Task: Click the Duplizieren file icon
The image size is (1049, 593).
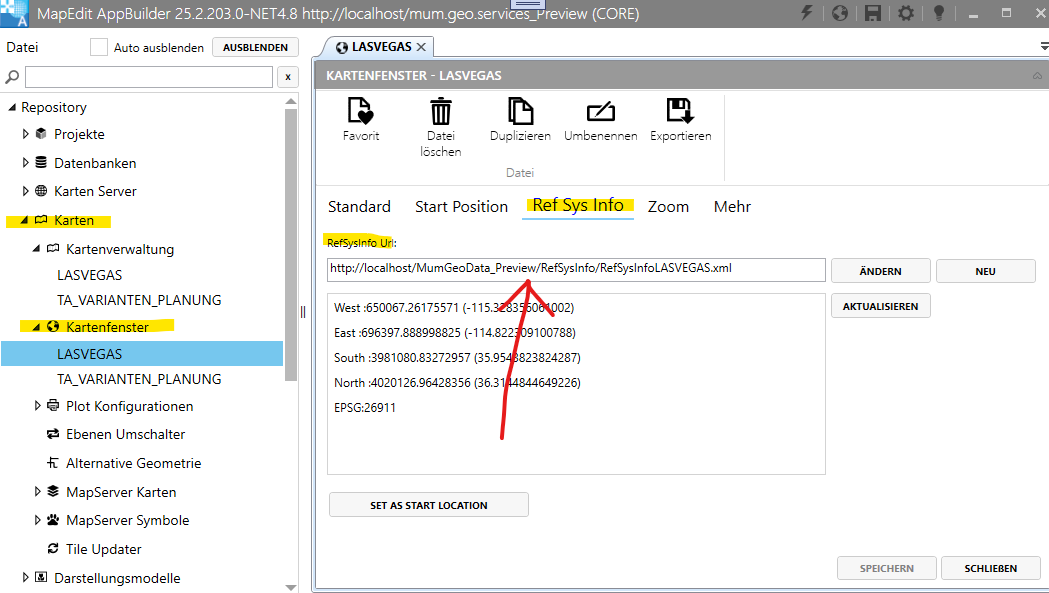Action: [x=520, y=111]
